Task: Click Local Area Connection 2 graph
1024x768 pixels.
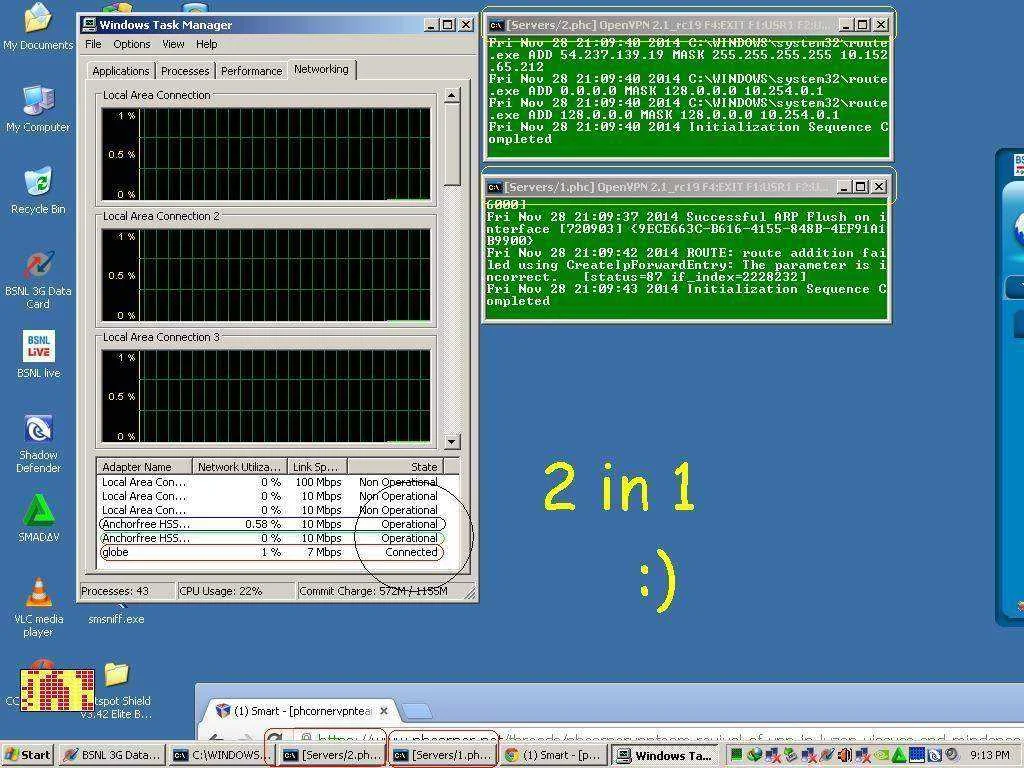Action: (x=266, y=275)
